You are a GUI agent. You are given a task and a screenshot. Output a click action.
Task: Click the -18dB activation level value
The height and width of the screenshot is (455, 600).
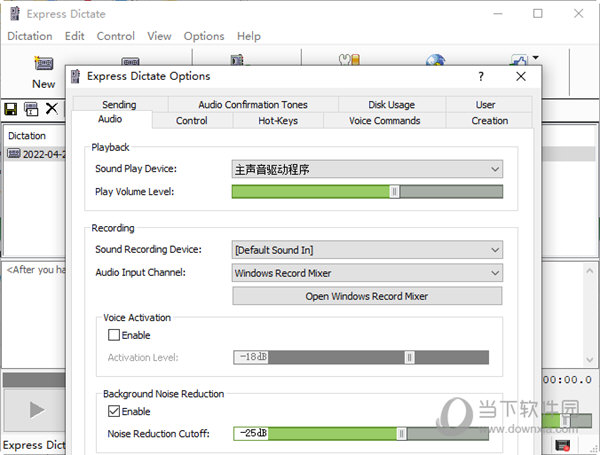point(251,357)
